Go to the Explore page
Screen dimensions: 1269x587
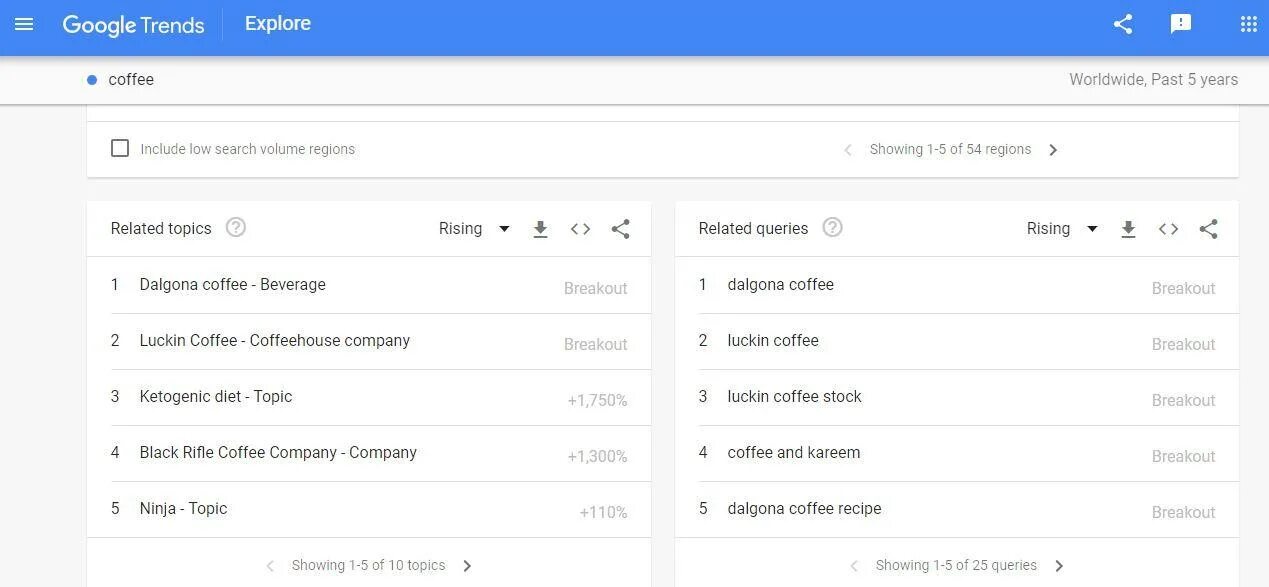pyautogui.click(x=277, y=23)
